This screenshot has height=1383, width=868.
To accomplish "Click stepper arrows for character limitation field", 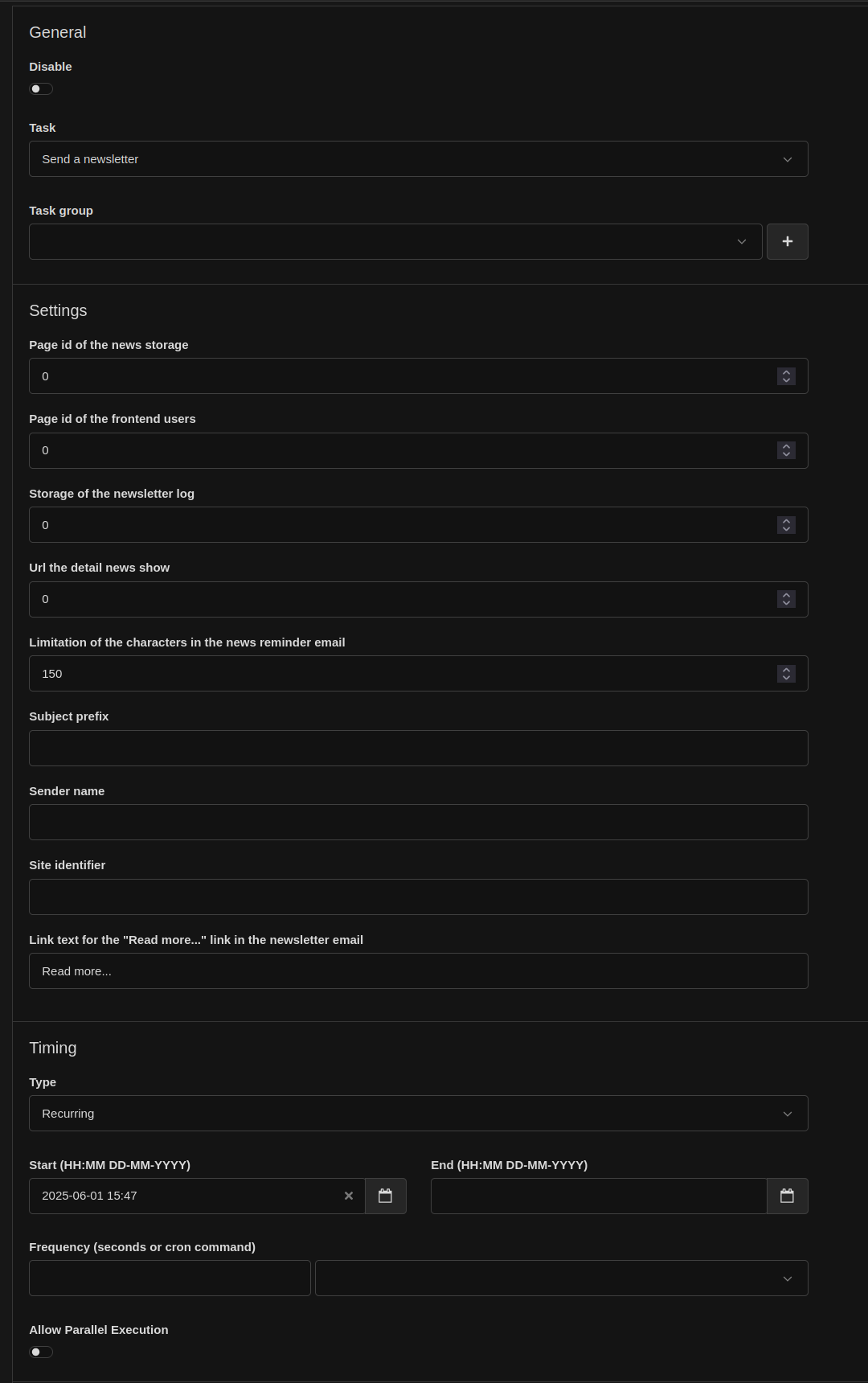I will pyautogui.click(x=786, y=674).
